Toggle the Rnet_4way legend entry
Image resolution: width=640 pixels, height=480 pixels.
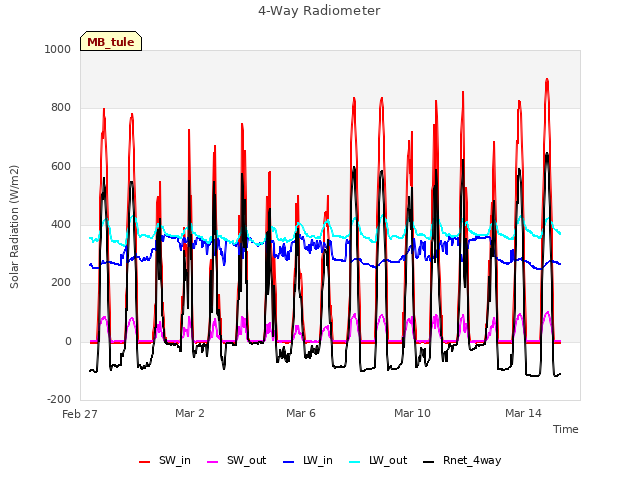pyautogui.click(x=462, y=461)
